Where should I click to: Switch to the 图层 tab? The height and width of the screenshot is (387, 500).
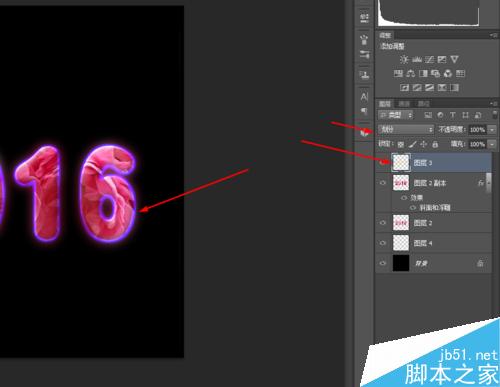click(385, 104)
